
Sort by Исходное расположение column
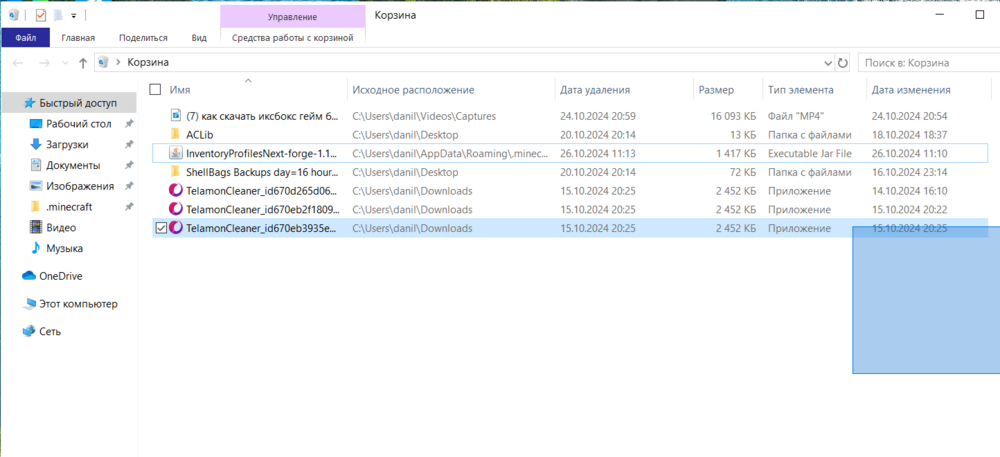click(x=413, y=90)
